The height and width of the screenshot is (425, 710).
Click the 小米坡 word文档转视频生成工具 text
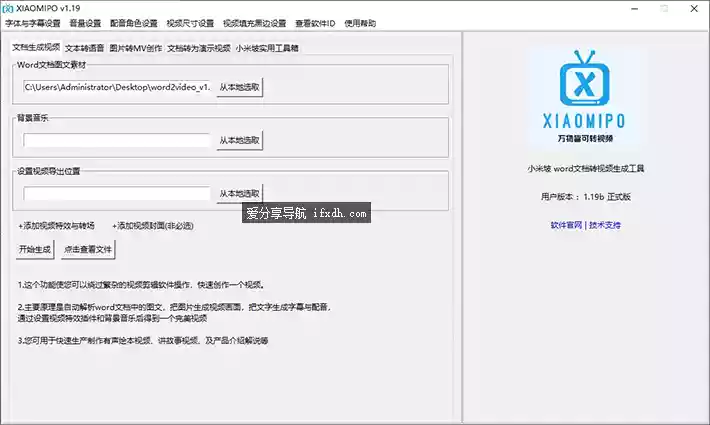point(585,168)
